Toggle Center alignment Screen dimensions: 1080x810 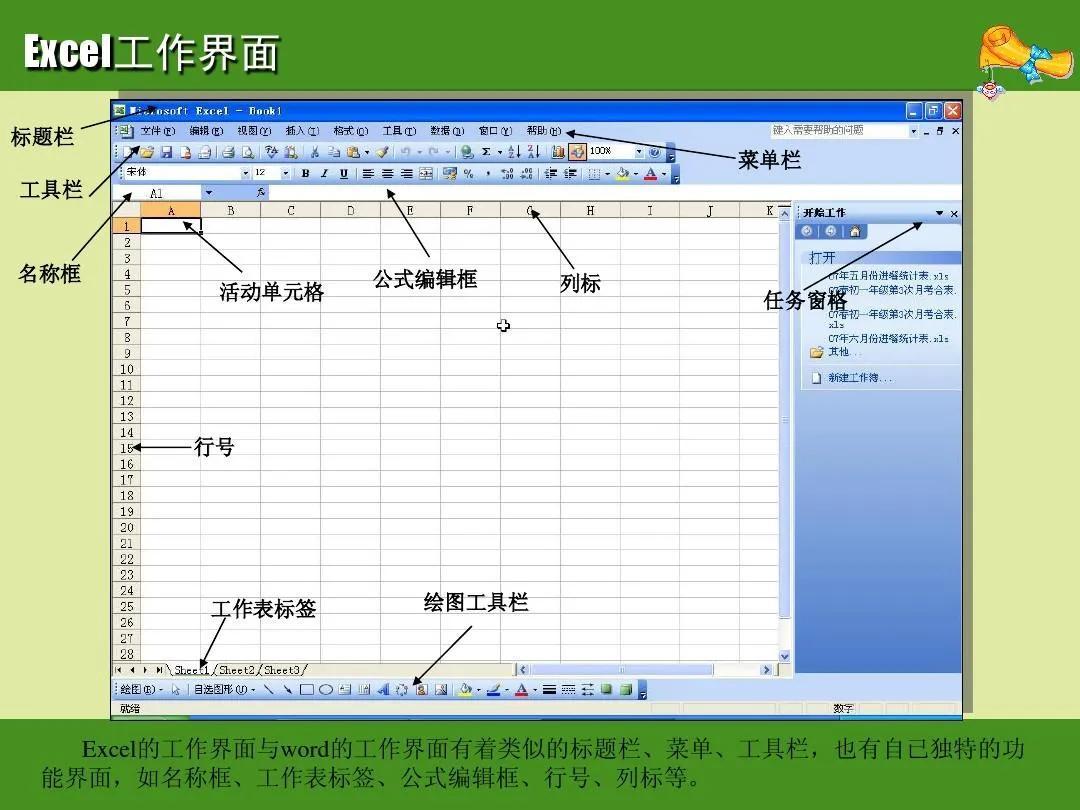(388, 174)
